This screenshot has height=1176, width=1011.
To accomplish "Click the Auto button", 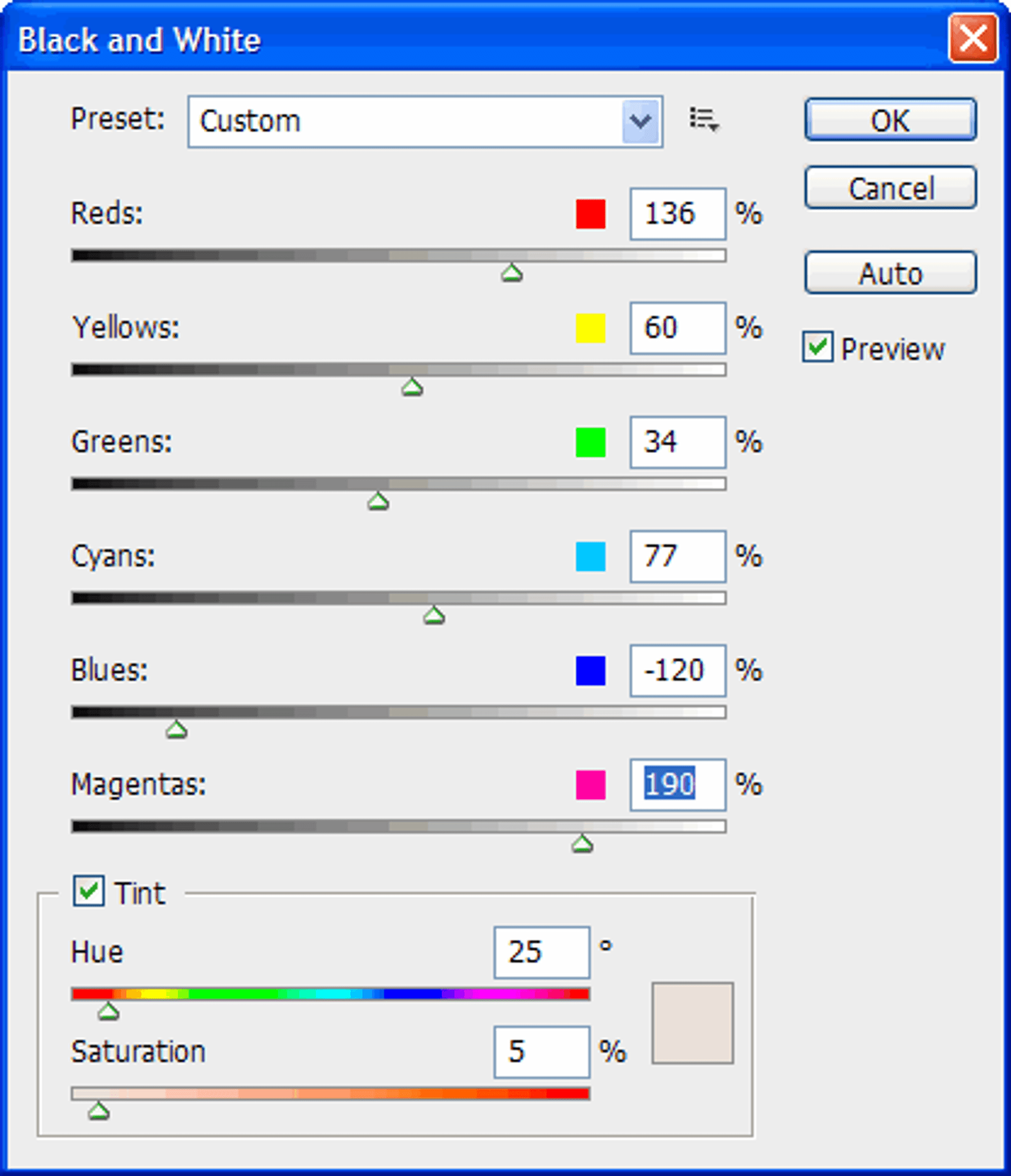I will 890,272.
